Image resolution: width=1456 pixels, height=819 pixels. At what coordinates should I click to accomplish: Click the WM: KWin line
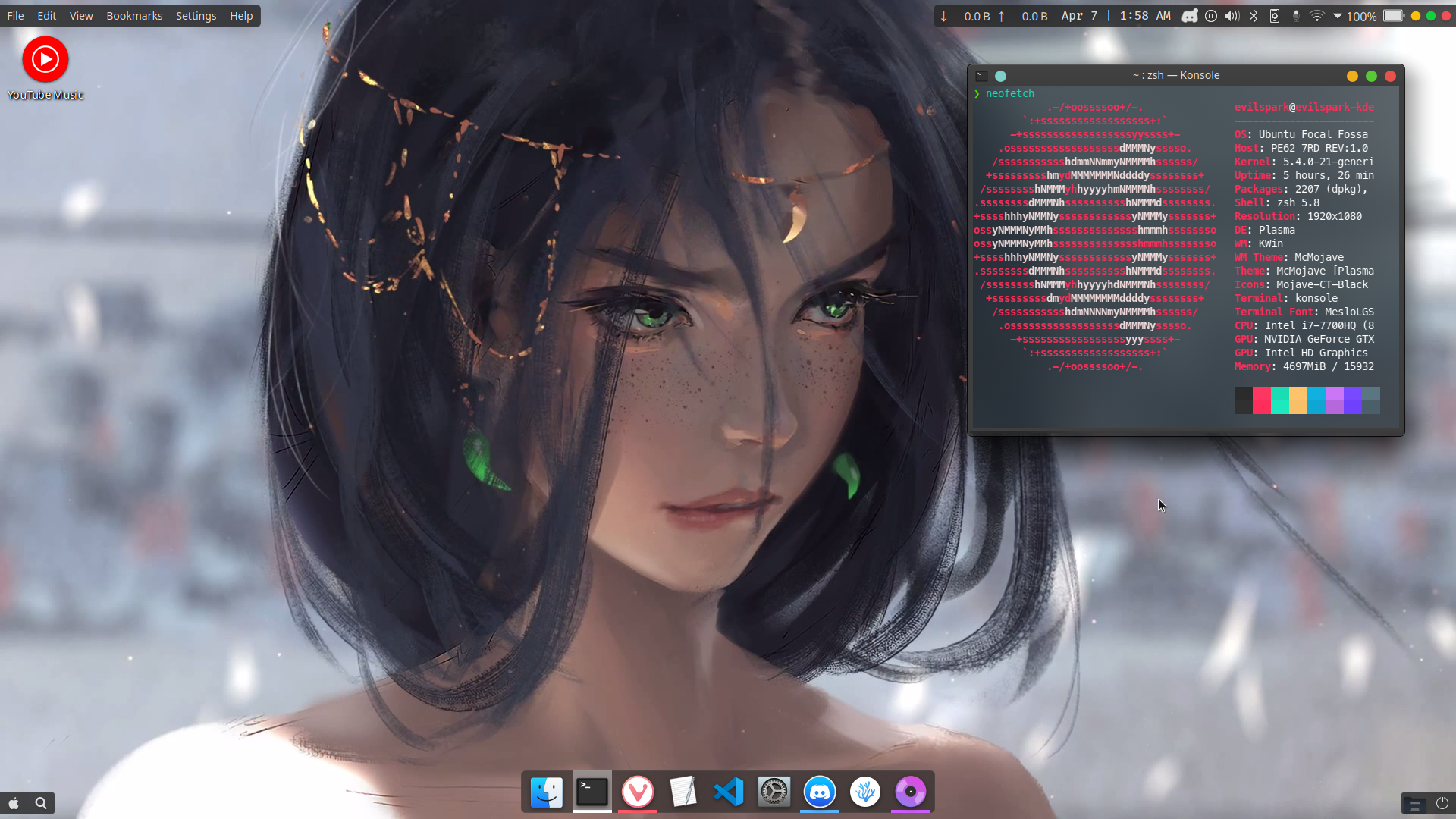click(1259, 243)
